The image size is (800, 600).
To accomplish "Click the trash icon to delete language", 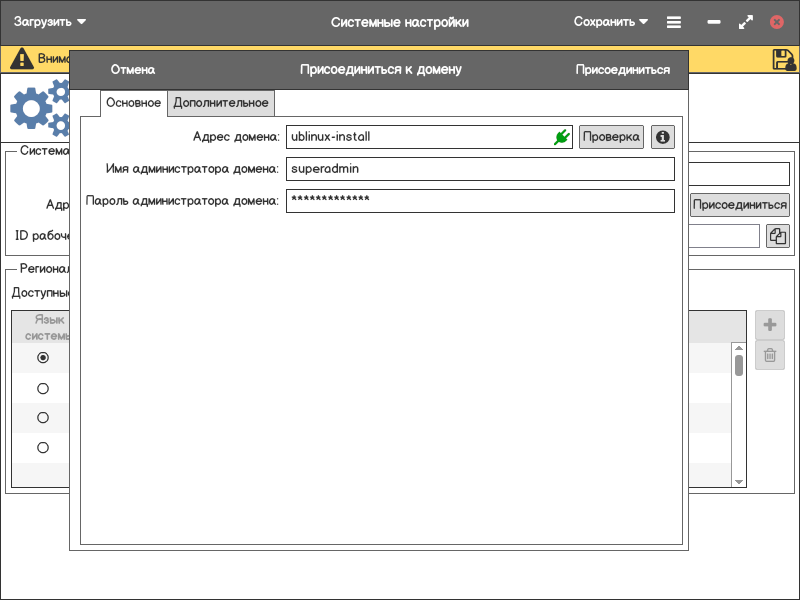I will pyautogui.click(x=770, y=355).
